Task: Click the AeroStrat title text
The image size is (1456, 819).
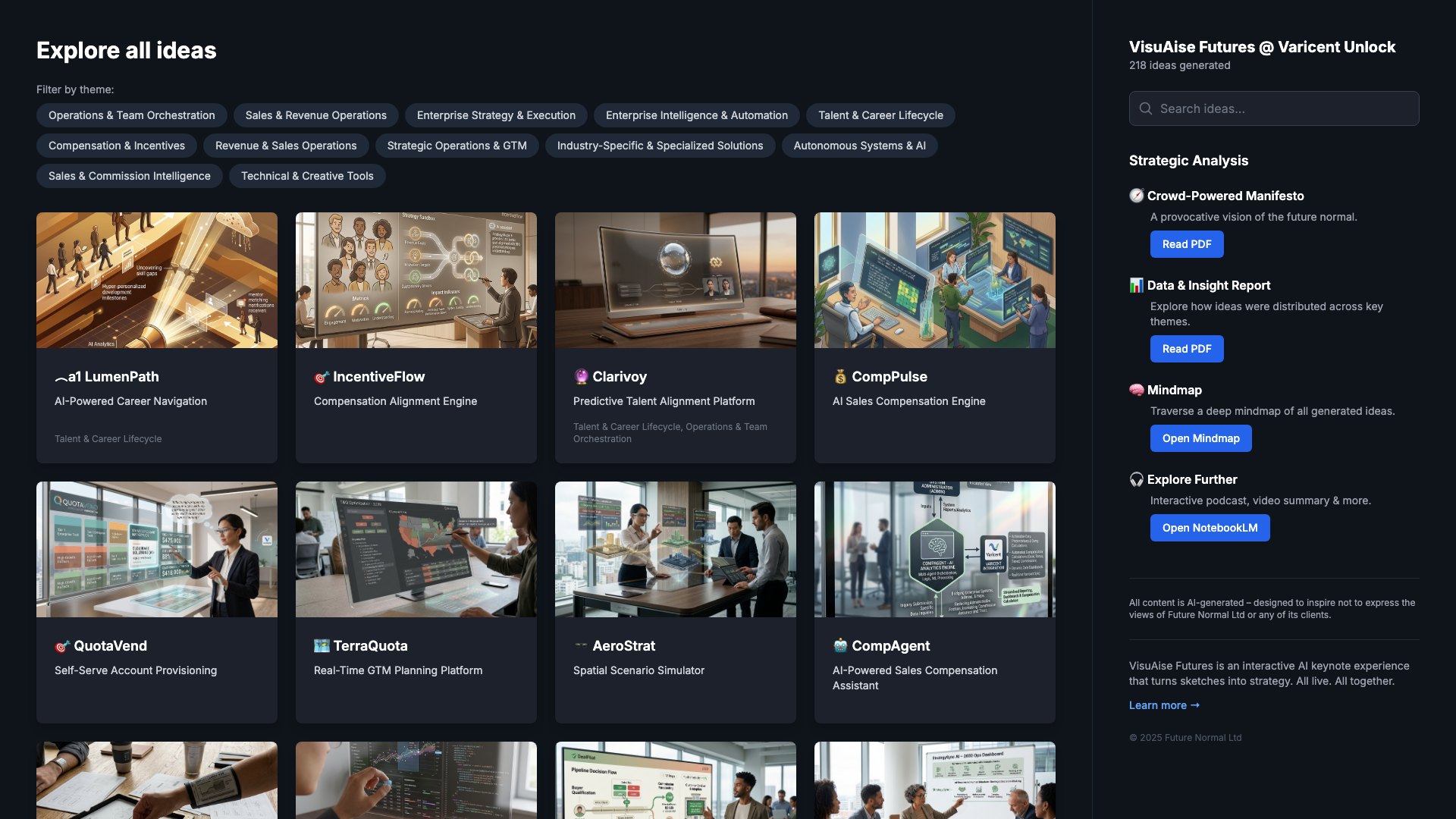Action: click(x=623, y=646)
